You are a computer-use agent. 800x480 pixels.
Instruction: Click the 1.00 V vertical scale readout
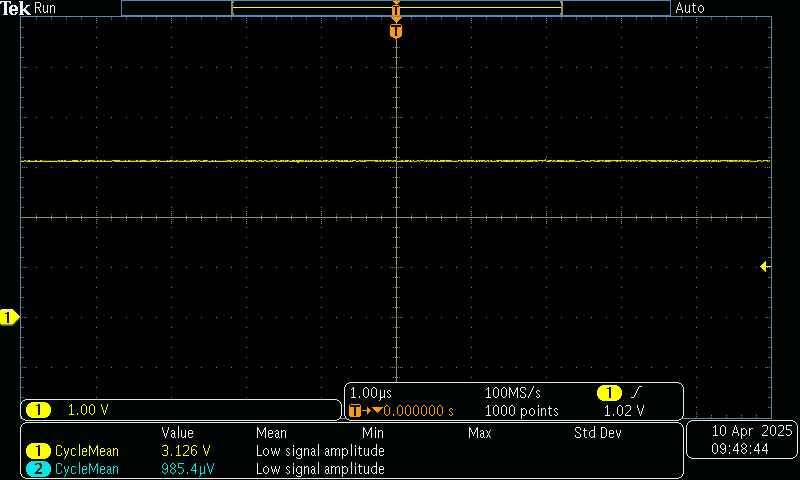pyautogui.click(x=88, y=410)
